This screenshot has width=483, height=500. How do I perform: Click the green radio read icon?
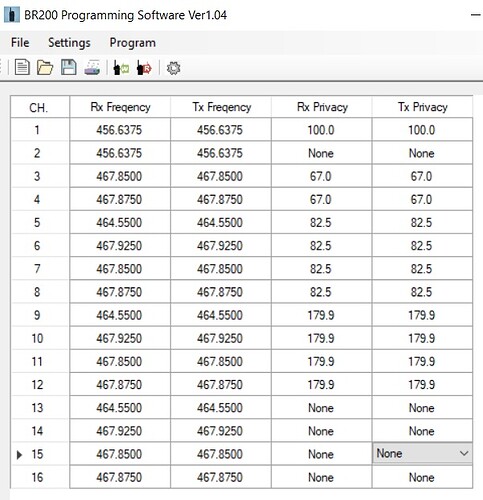click(121, 68)
